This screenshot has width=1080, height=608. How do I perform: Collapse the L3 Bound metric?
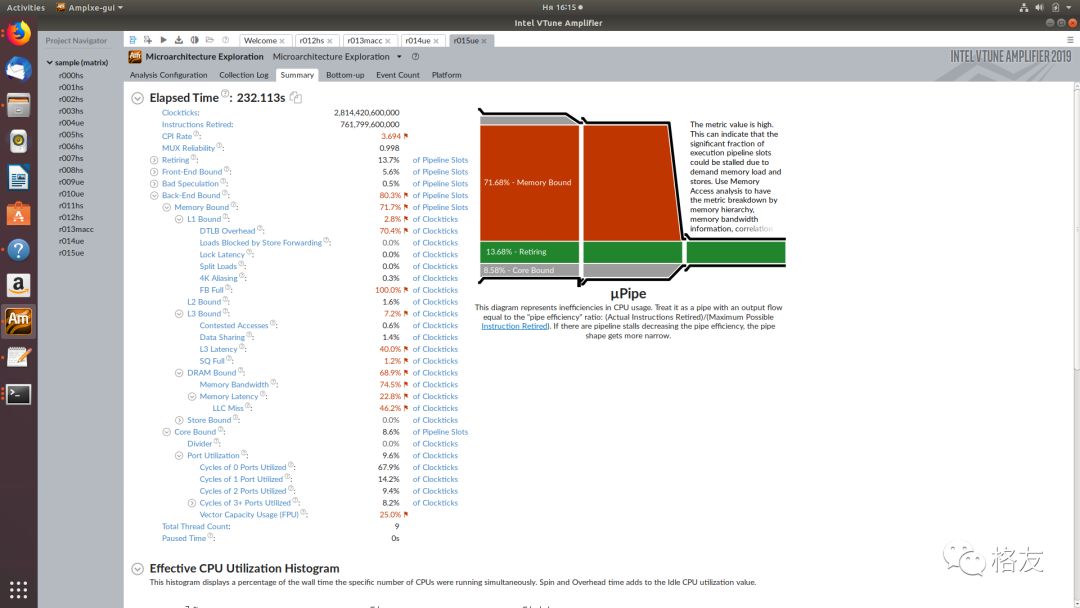[179, 314]
